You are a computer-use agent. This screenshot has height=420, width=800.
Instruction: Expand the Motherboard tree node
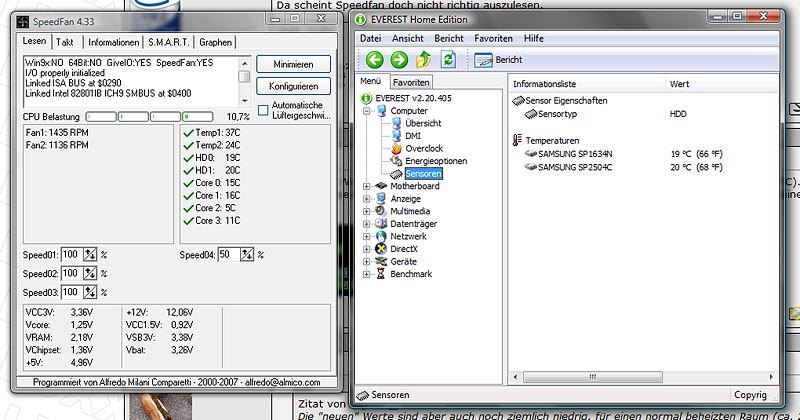tap(366, 186)
